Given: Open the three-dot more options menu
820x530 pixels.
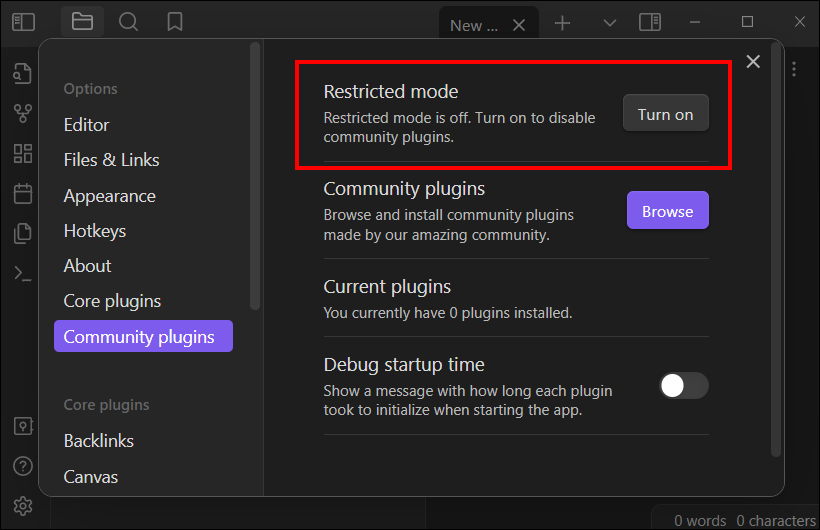Looking at the screenshot, I should (794, 69).
